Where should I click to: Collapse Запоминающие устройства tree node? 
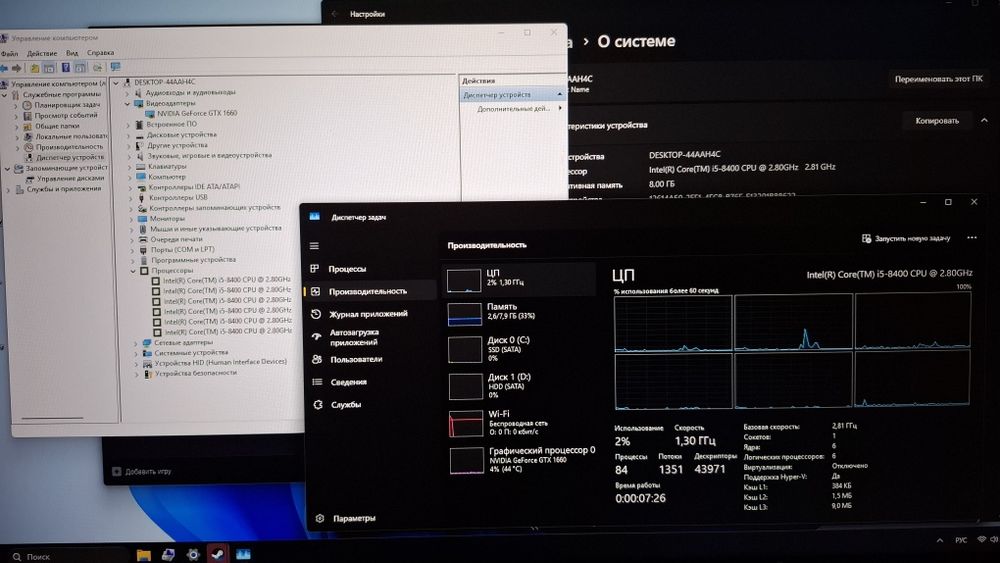pyautogui.click(x=7, y=169)
